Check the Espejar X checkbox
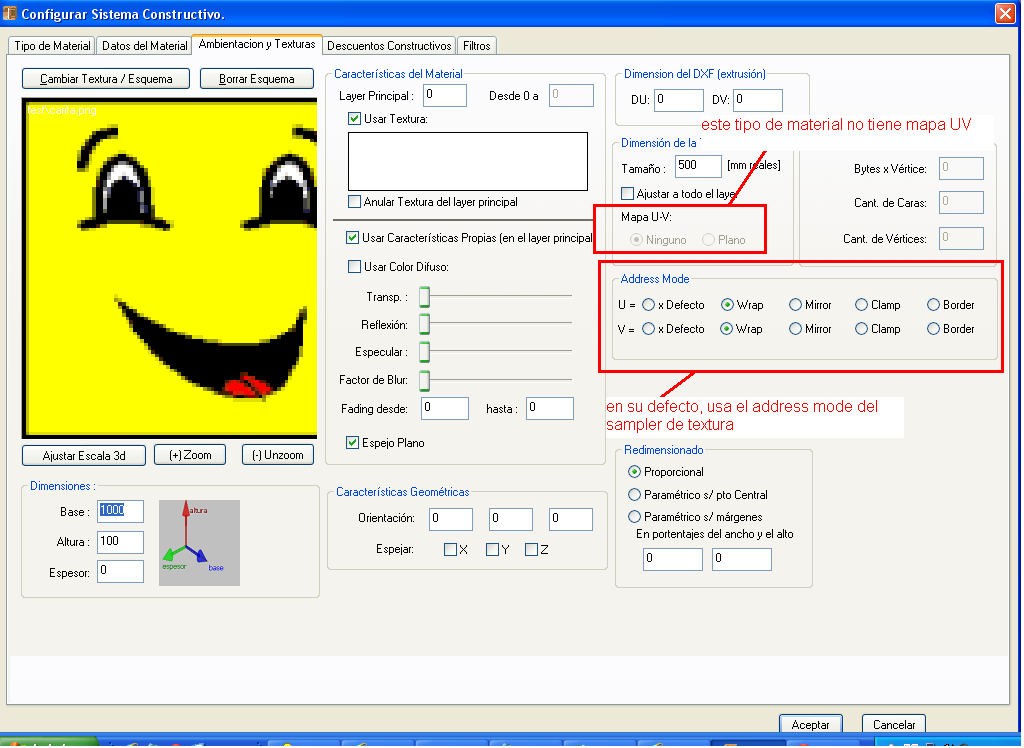This screenshot has width=1024, height=748. point(450,549)
